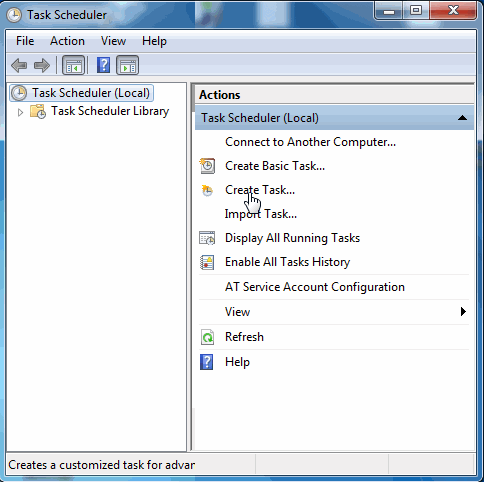Open the Help menu in menu bar
Viewport: 484px width, 482px height.
(154, 41)
